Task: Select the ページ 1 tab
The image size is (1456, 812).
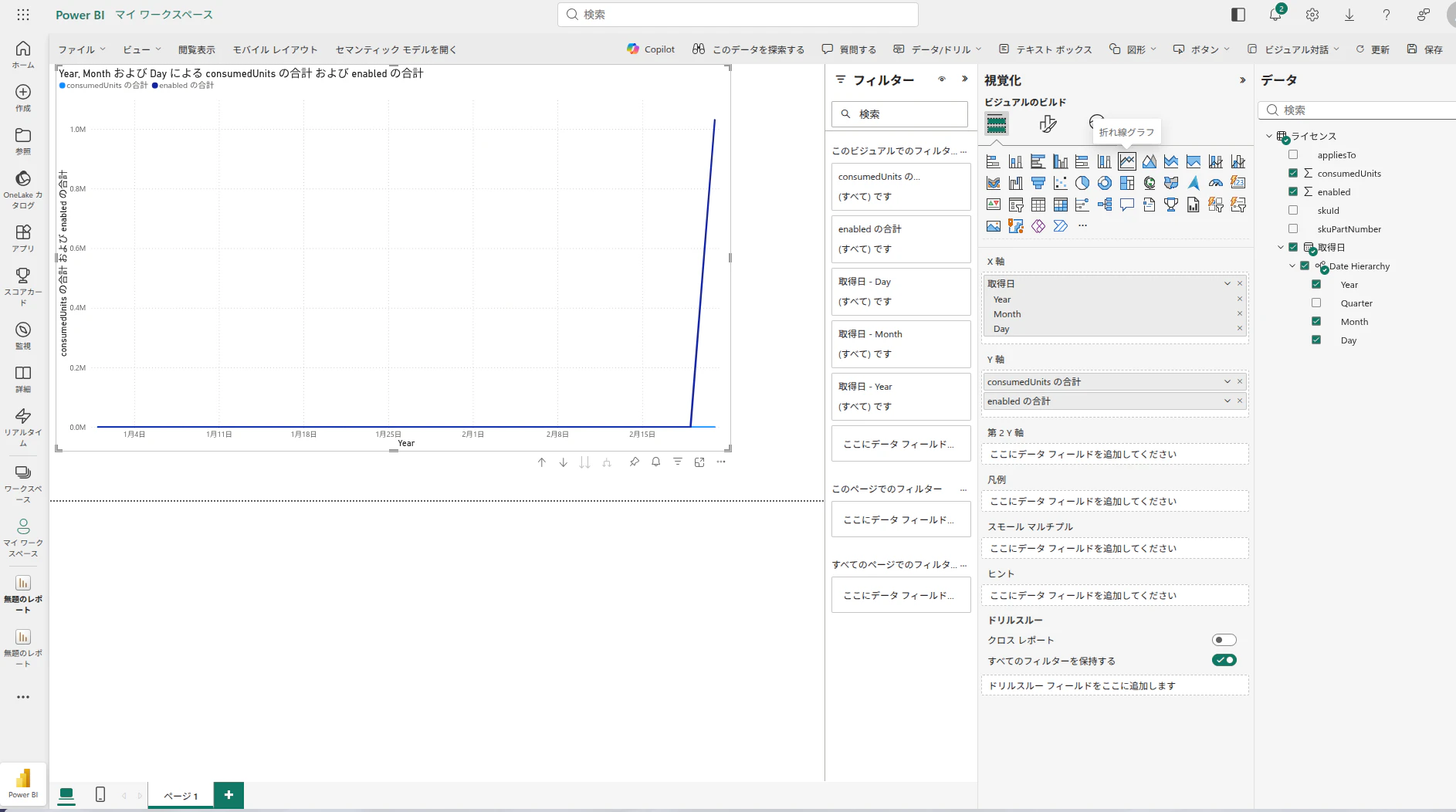Action: pos(181,796)
